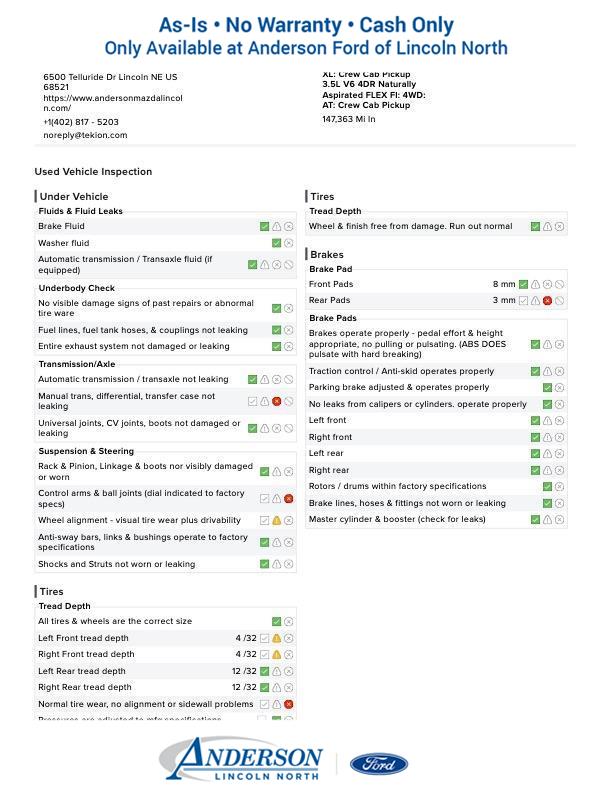Click the not-applicable icon for Front Pads
Screen dimensions: 612x792
[559, 284]
